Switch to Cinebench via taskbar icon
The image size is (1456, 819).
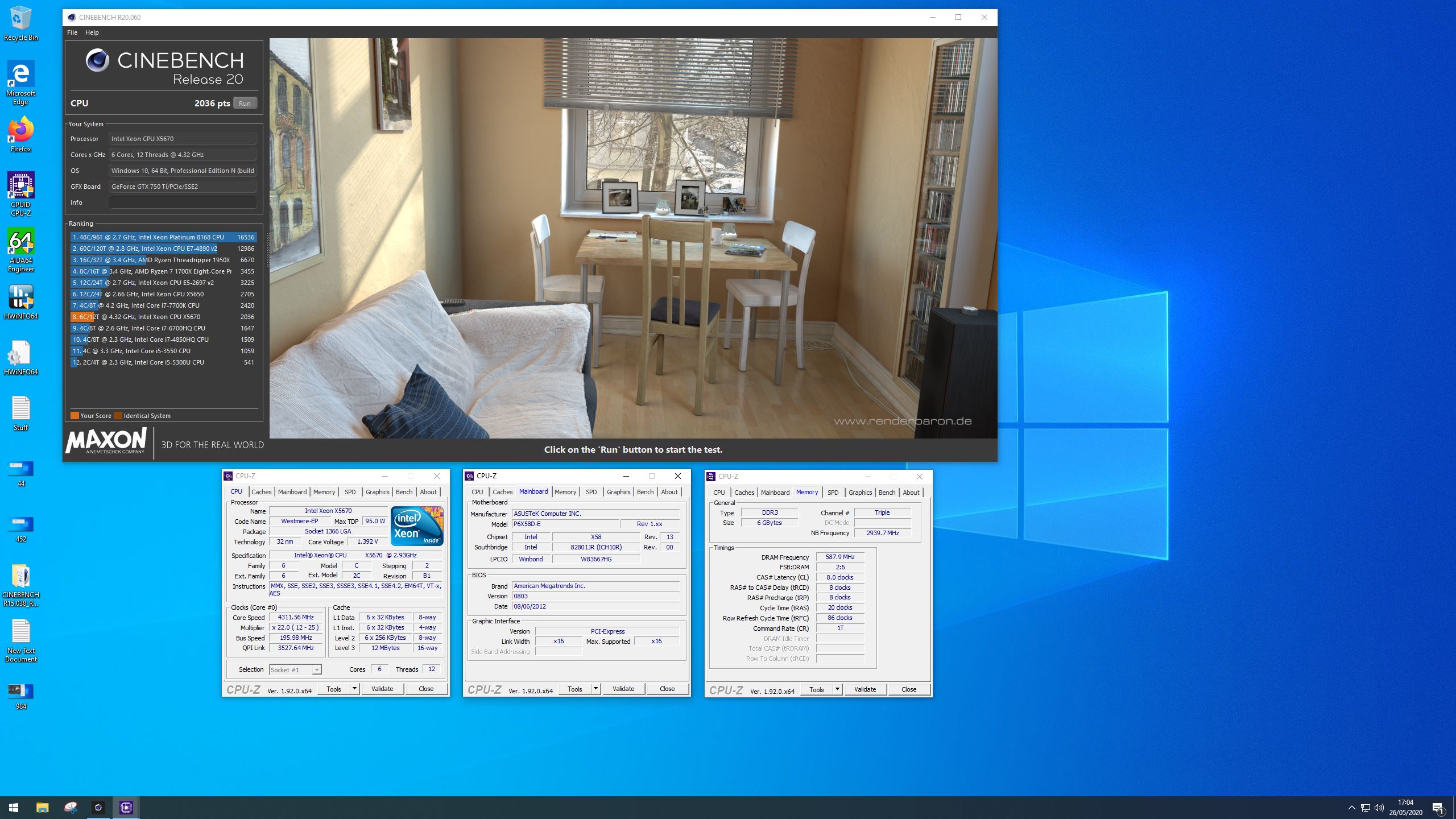98,808
